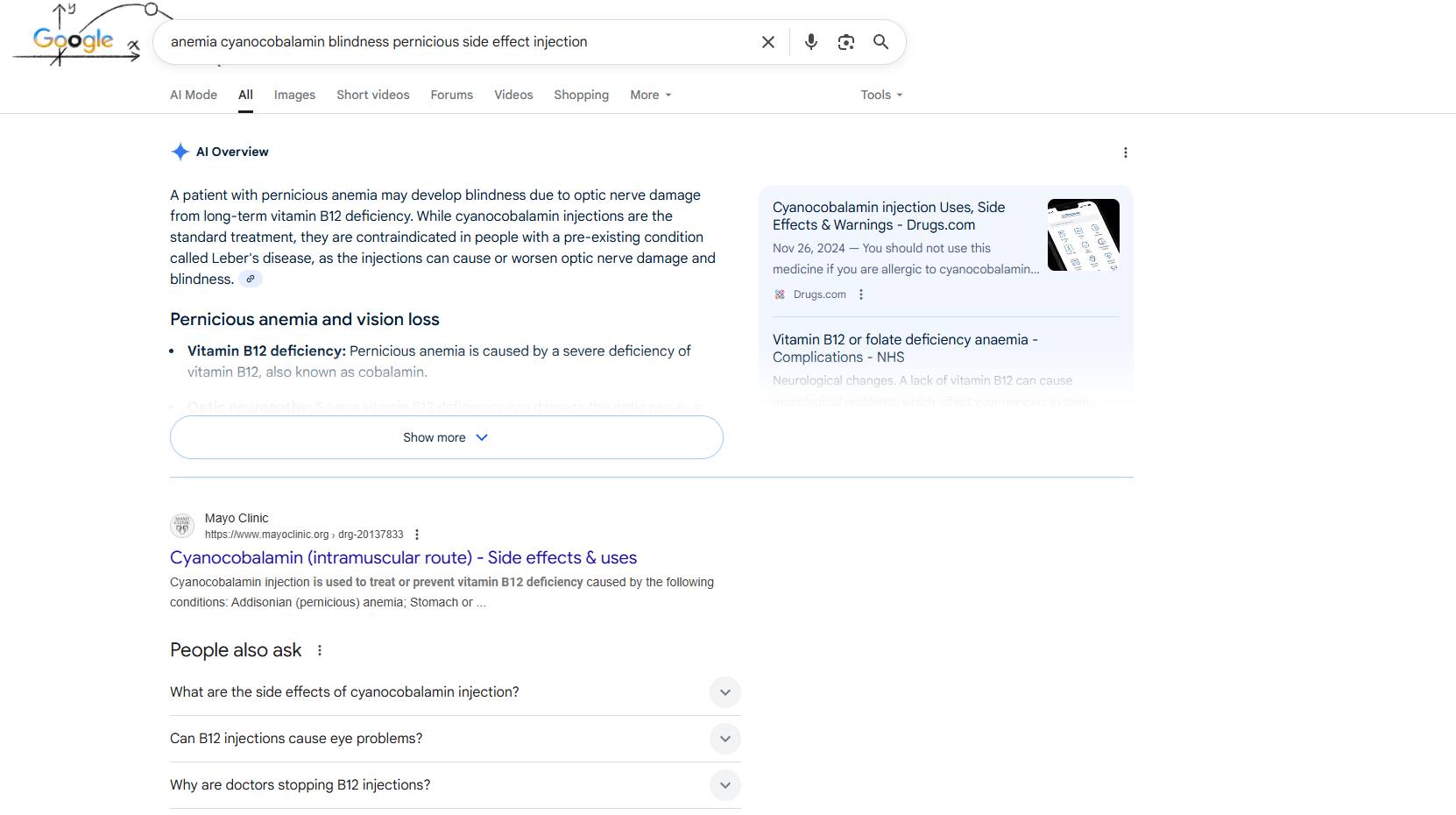Expand the More search filters dropdown
The width and height of the screenshot is (1456, 815).
click(x=651, y=95)
